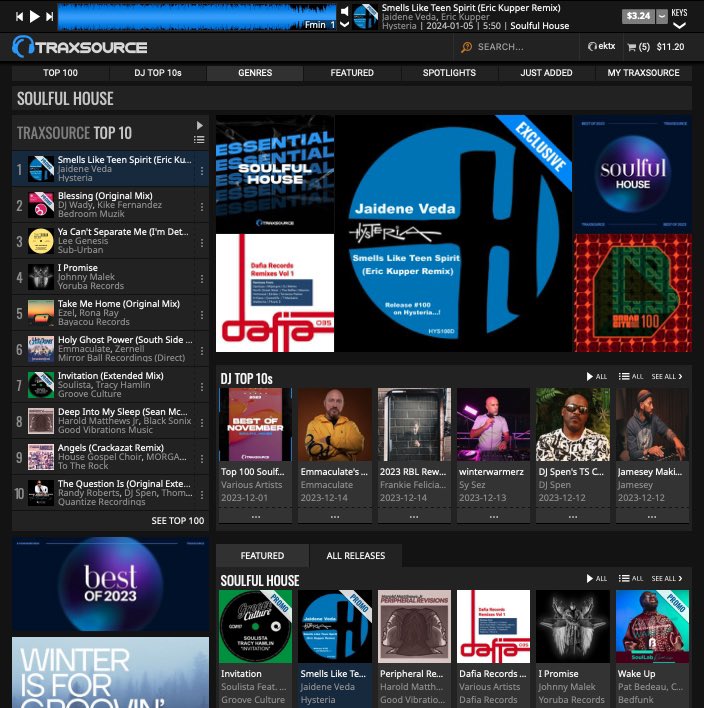Open the ektx user account

tap(601, 47)
